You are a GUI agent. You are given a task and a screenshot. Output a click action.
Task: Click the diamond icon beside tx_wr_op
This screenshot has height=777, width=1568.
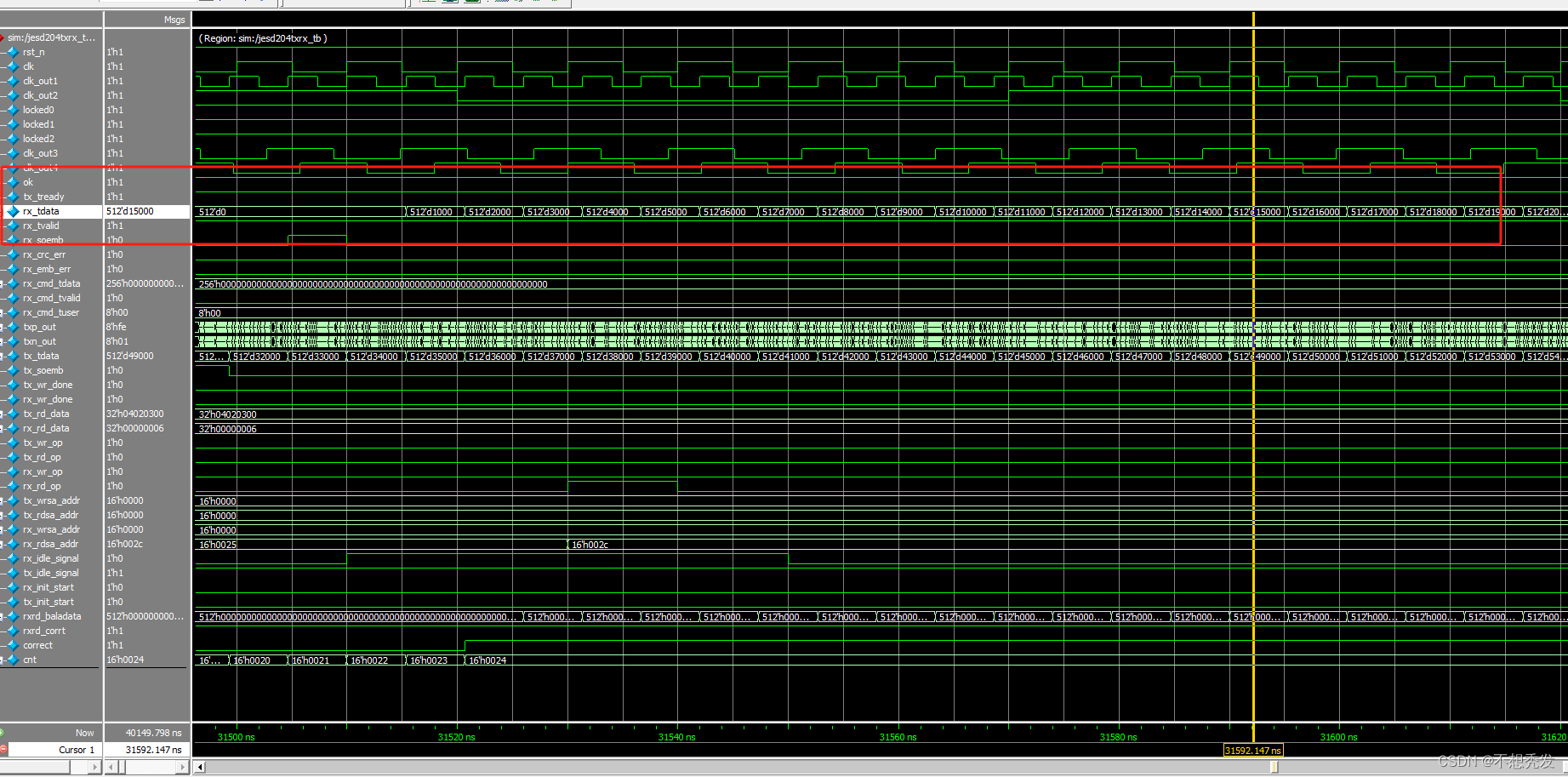[x=14, y=443]
